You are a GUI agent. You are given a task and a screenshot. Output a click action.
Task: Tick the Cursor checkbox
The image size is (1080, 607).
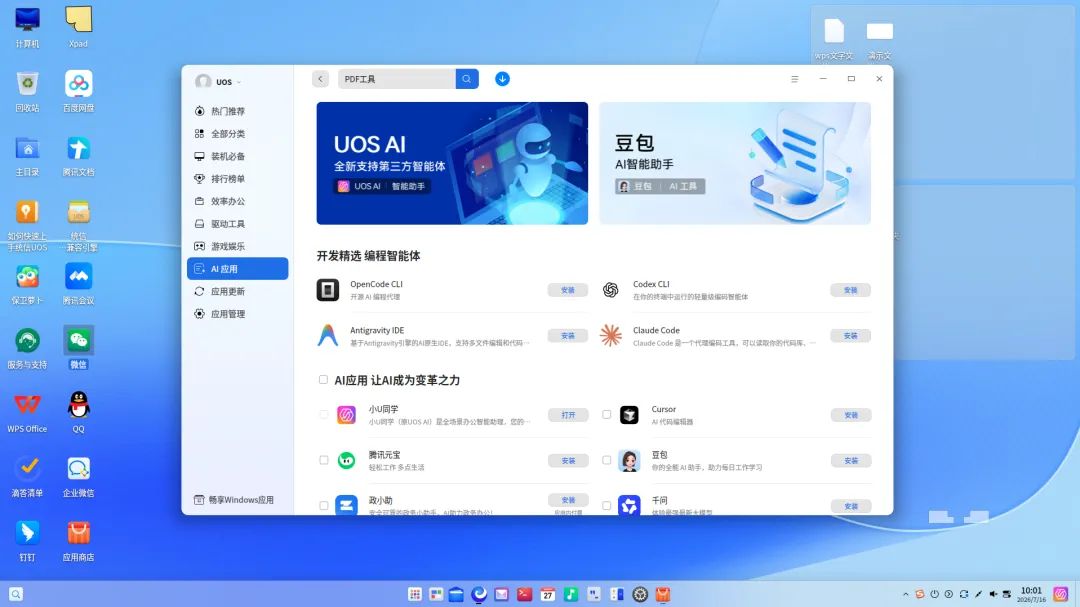(x=606, y=415)
